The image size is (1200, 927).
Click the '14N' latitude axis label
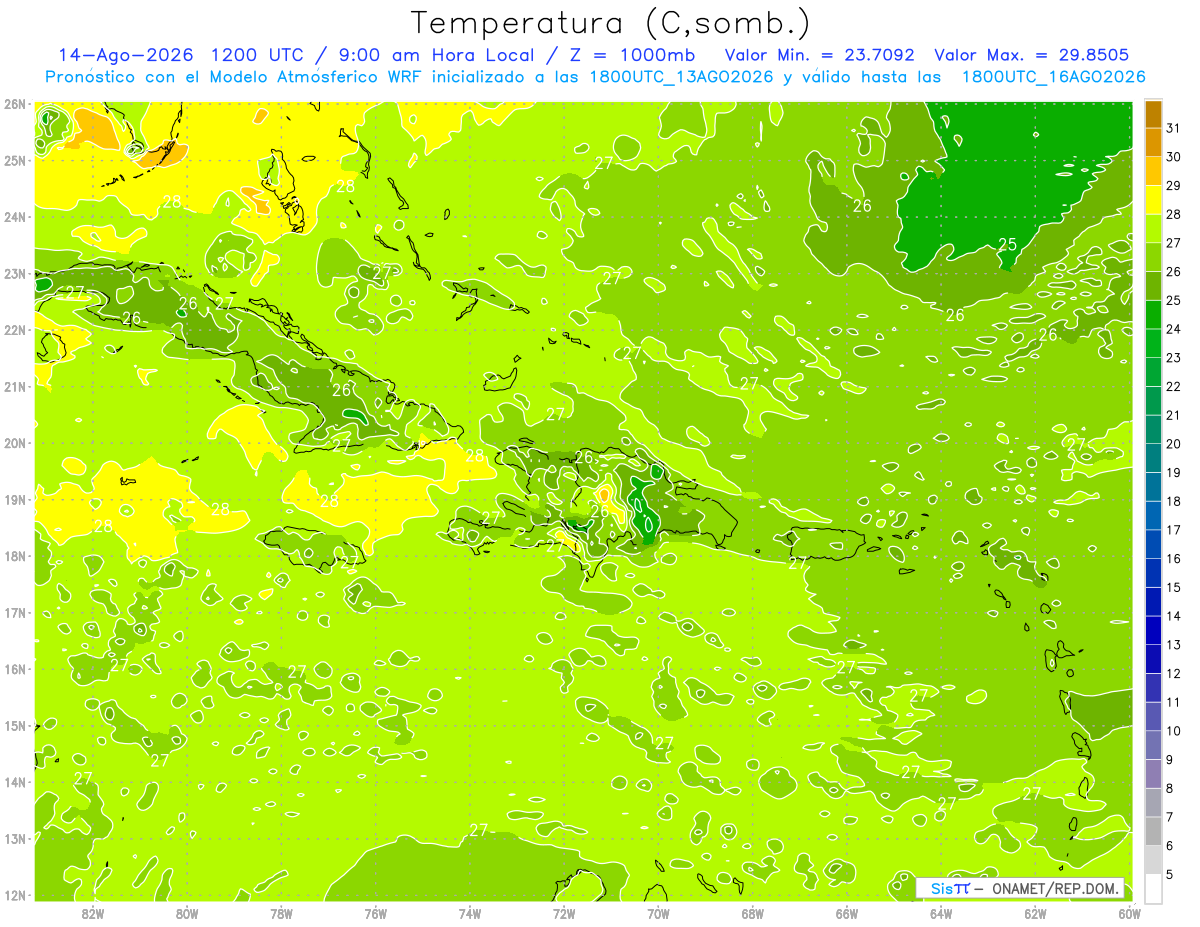15,782
